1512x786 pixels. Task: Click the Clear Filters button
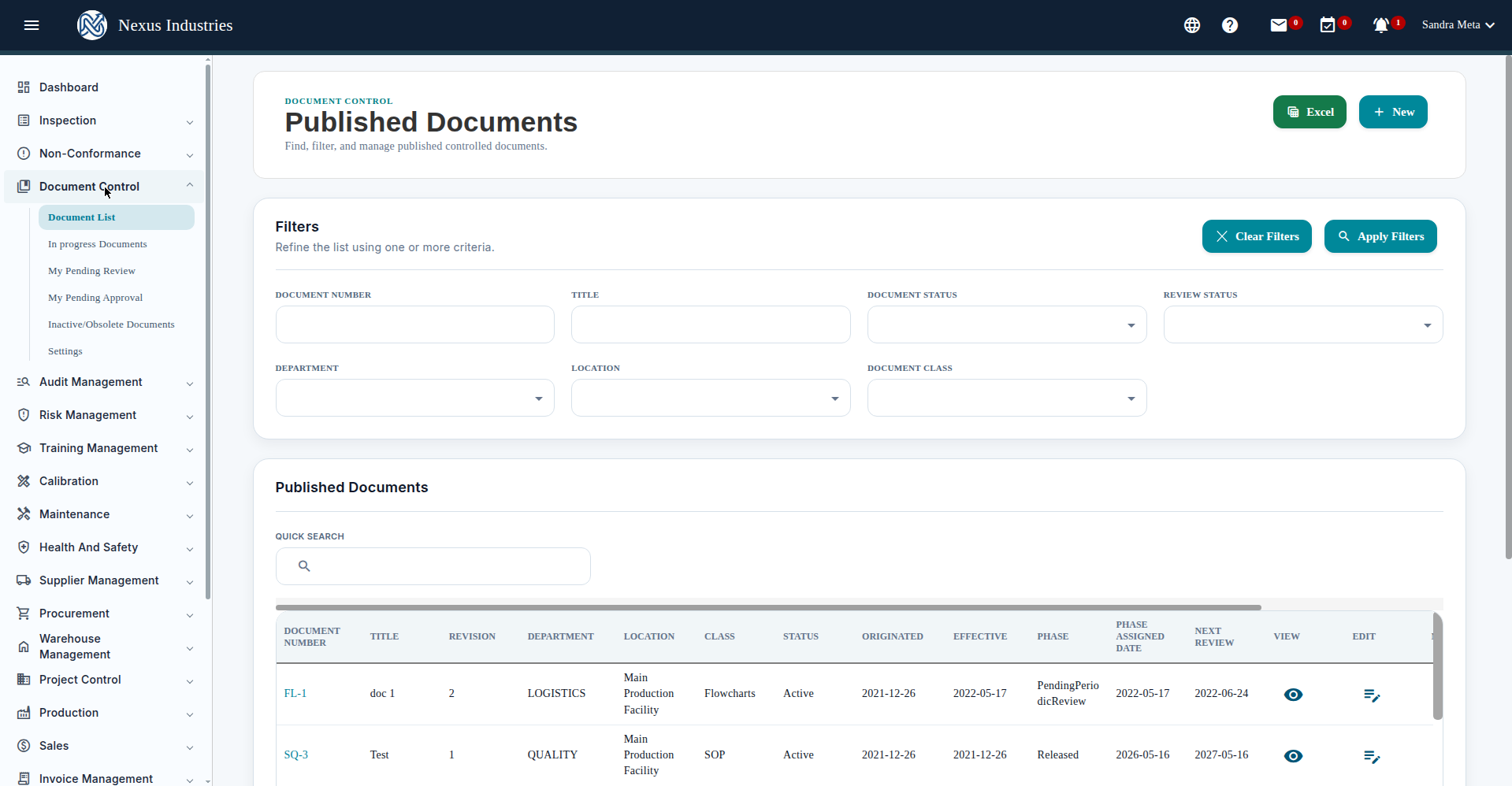coord(1257,236)
